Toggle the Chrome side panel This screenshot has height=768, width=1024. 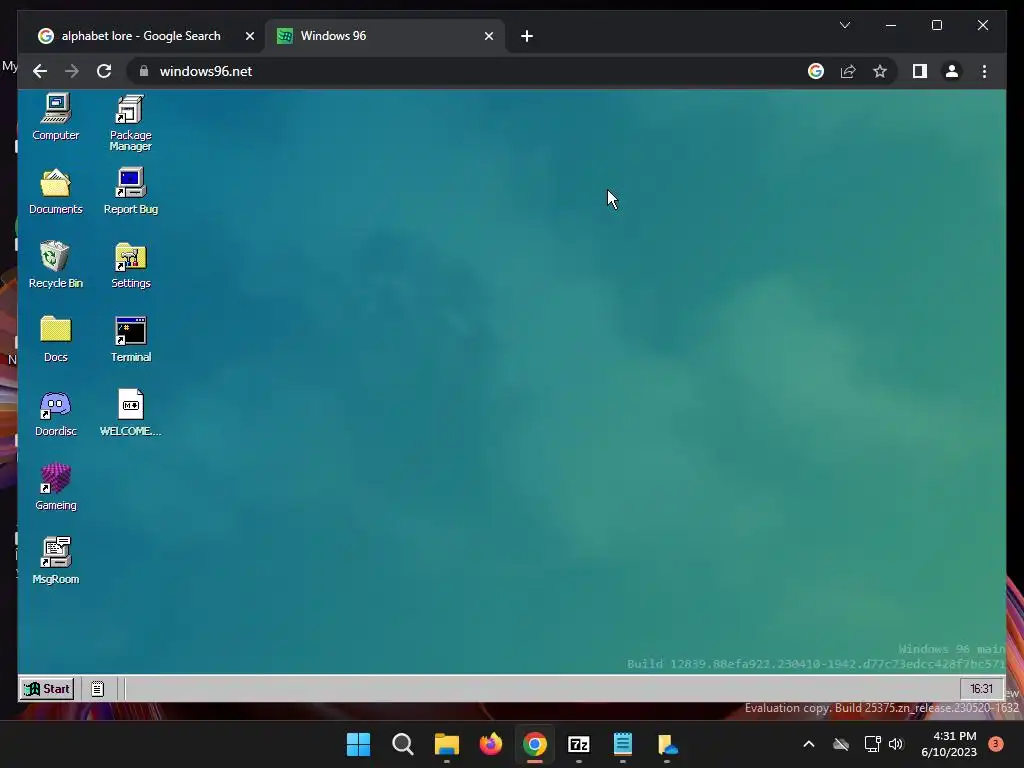pyautogui.click(x=920, y=71)
